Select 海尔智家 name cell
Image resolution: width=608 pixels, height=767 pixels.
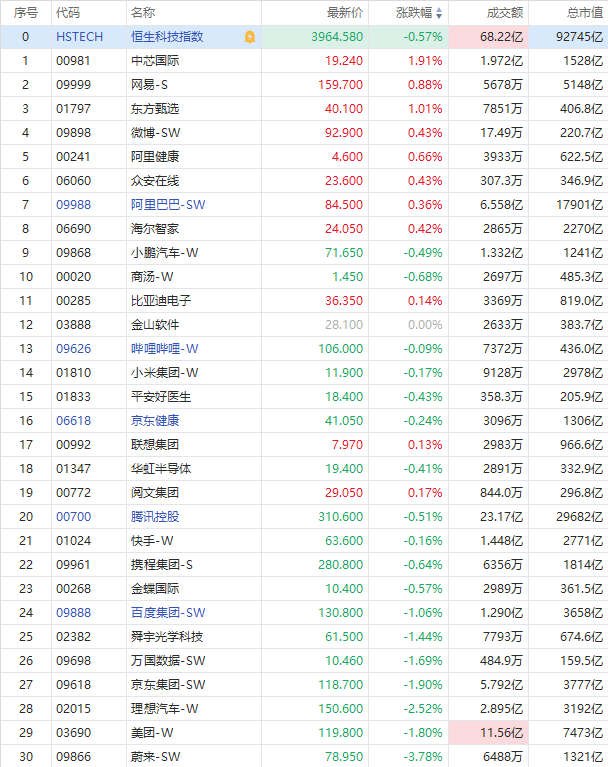[194, 228]
